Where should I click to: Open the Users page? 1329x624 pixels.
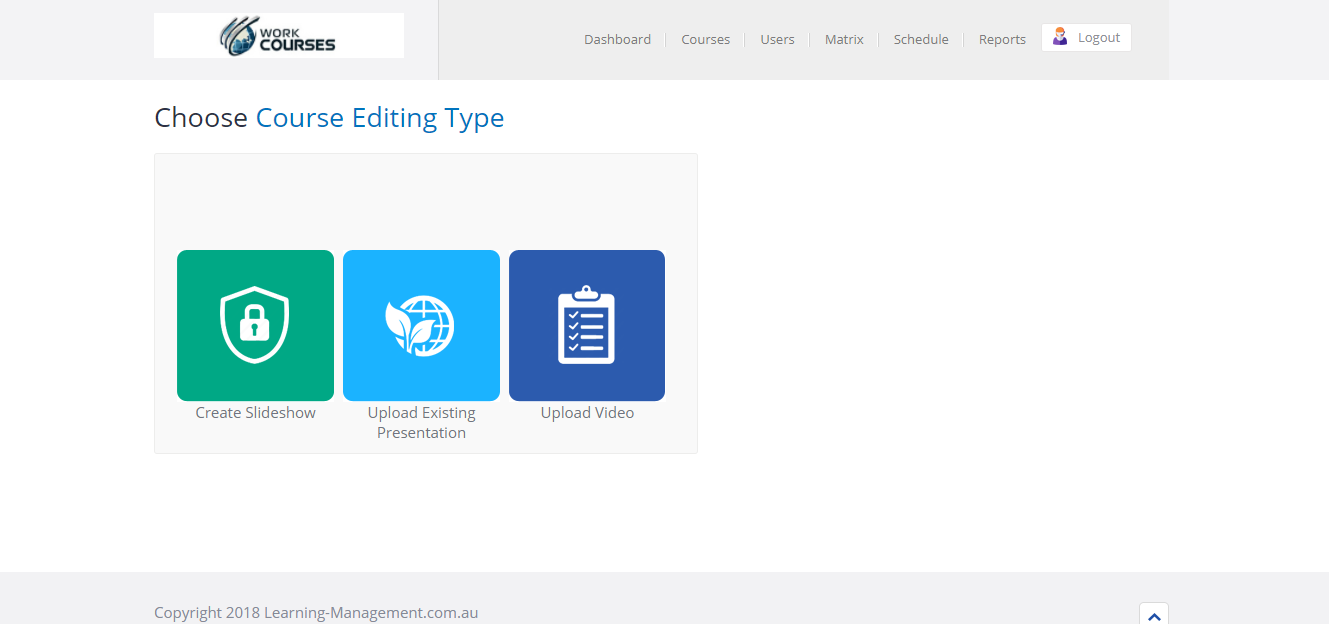pos(777,39)
